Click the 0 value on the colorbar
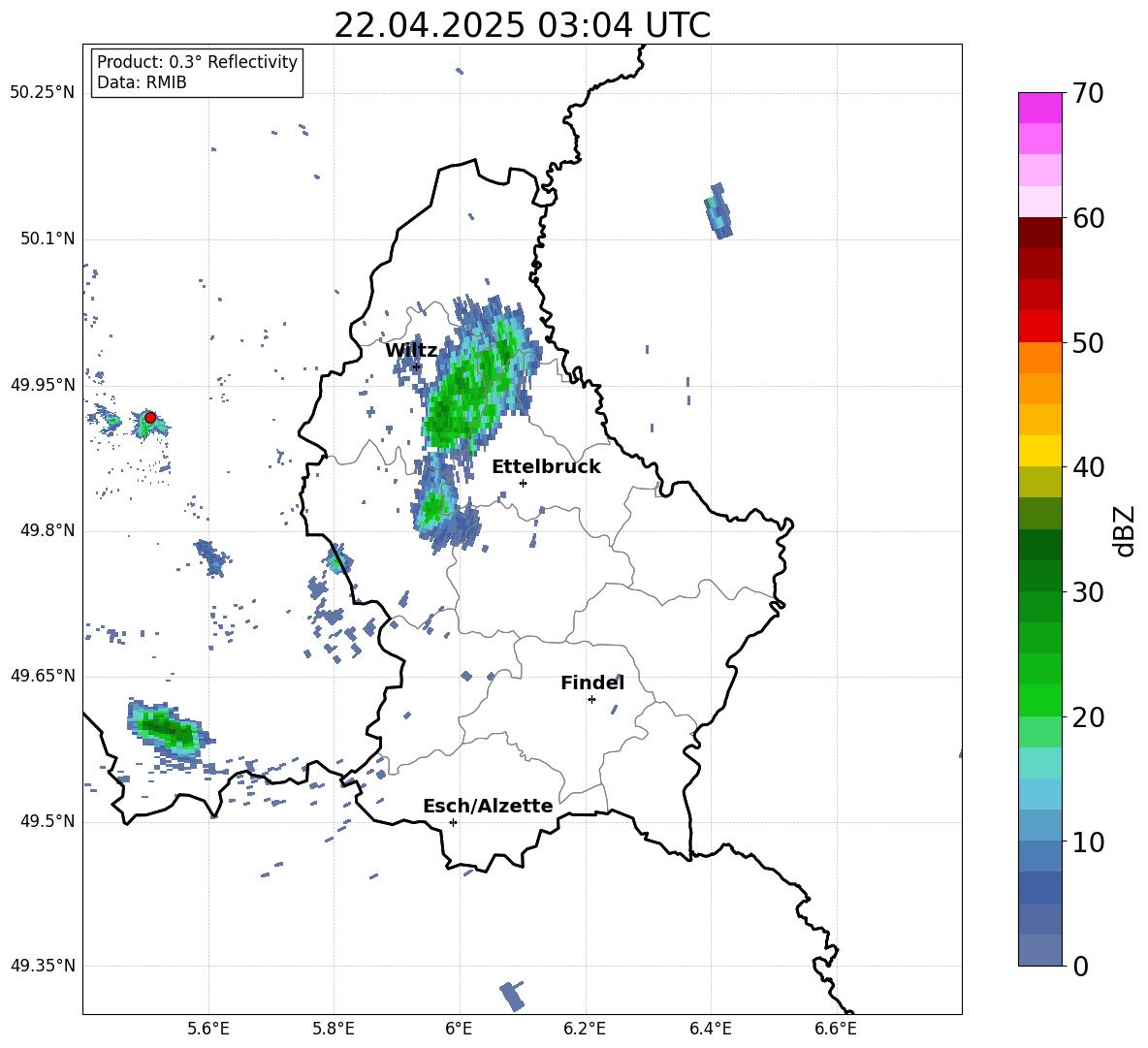Viewport: 1148px width, 1048px height. point(1081,966)
